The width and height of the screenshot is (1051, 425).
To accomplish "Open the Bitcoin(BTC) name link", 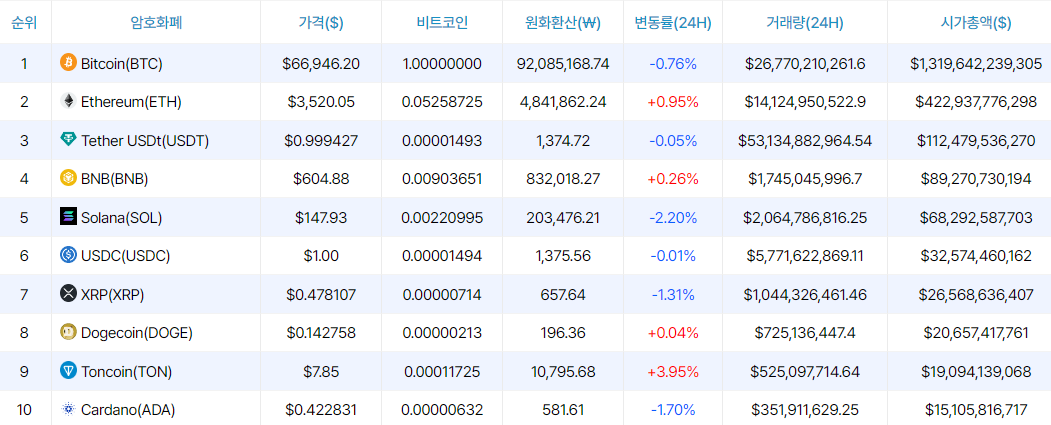I will pyautogui.click(x=122, y=64).
